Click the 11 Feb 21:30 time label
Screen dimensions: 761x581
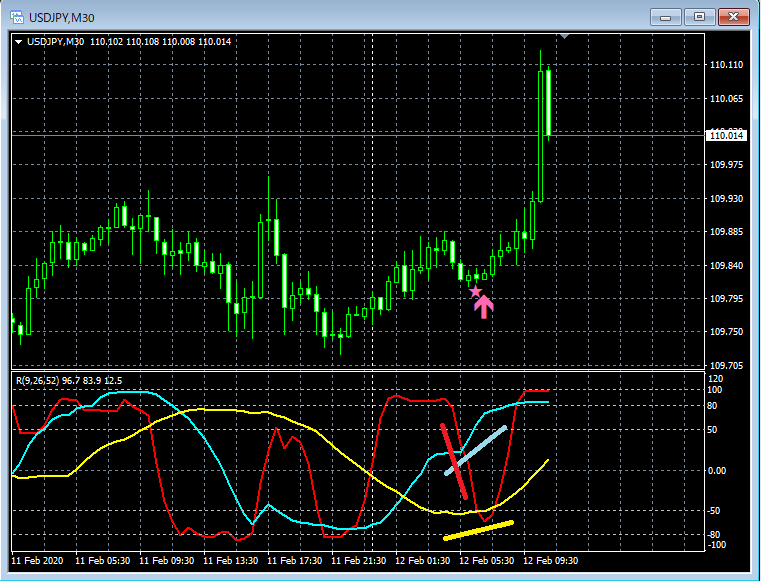click(359, 561)
